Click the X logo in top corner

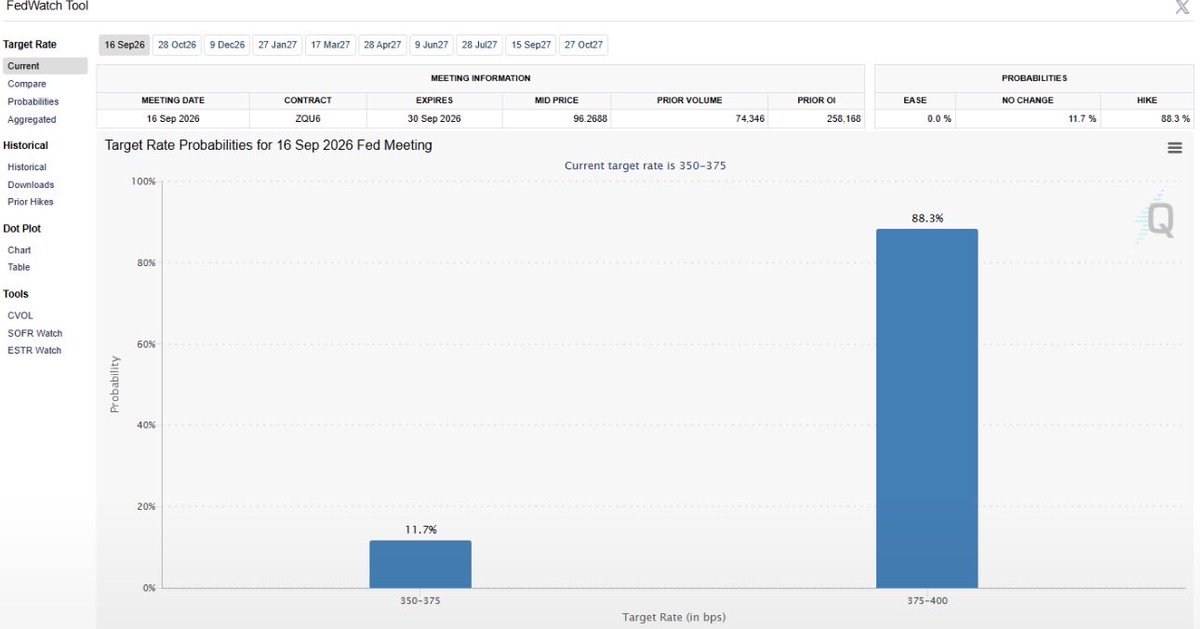pos(1182,6)
